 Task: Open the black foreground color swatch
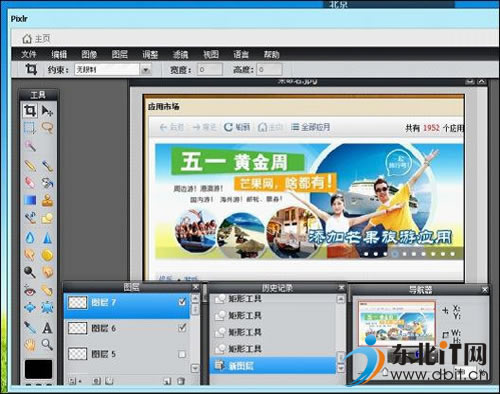pos(38,369)
